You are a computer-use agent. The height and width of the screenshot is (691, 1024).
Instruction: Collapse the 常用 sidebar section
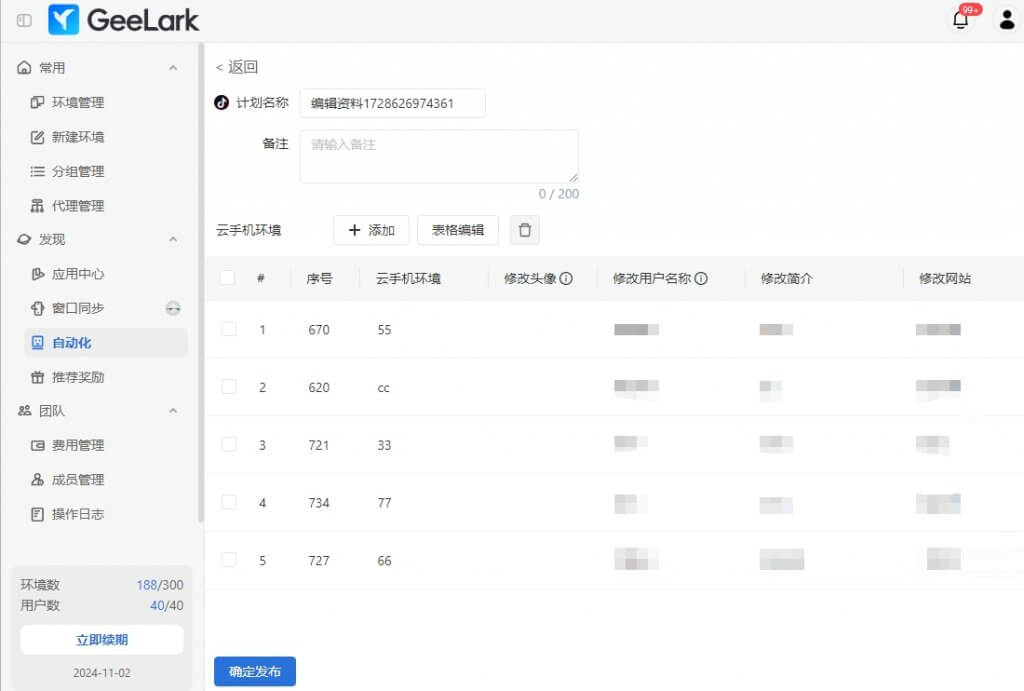173,68
